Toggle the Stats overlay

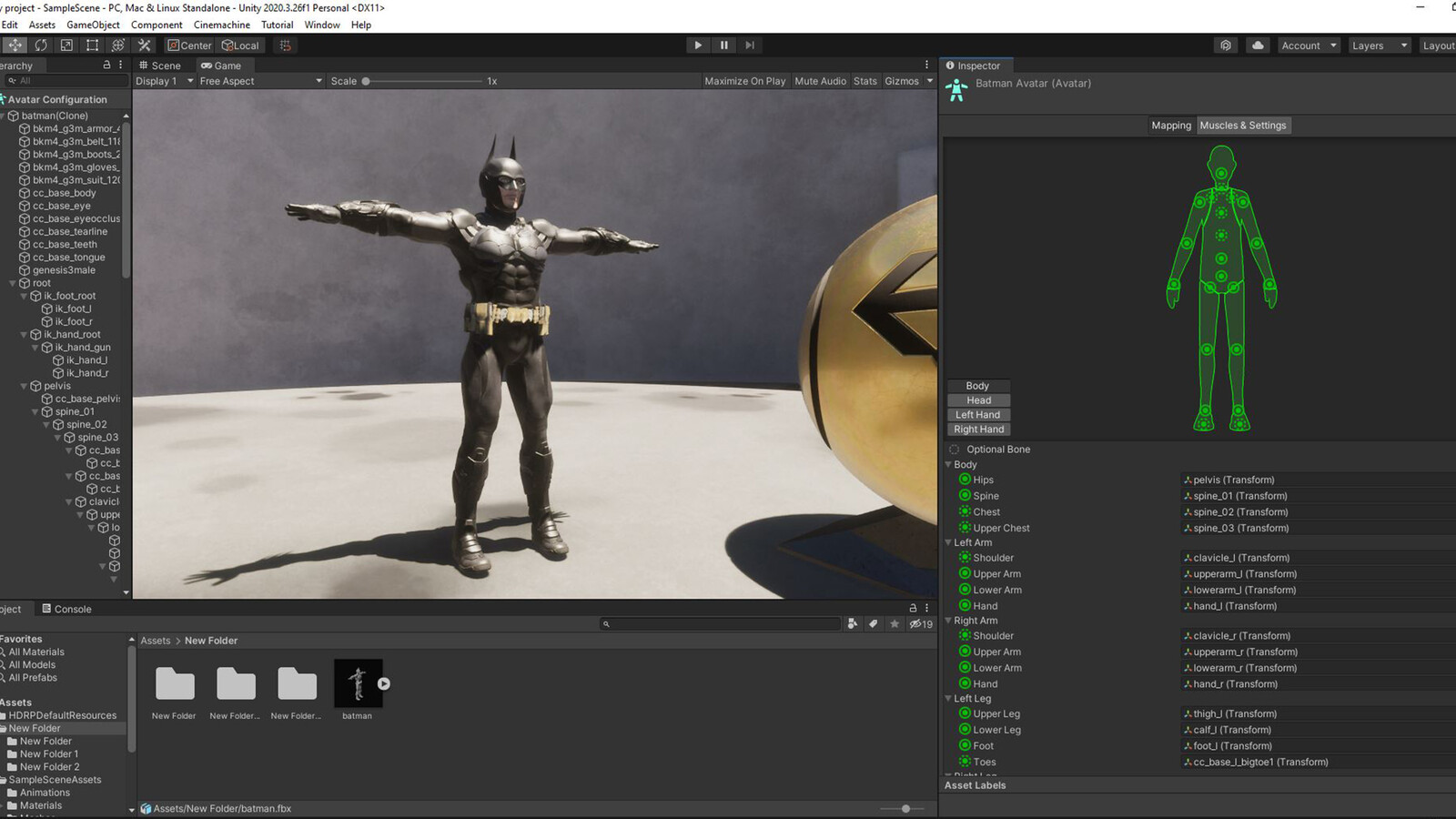click(865, 81)
